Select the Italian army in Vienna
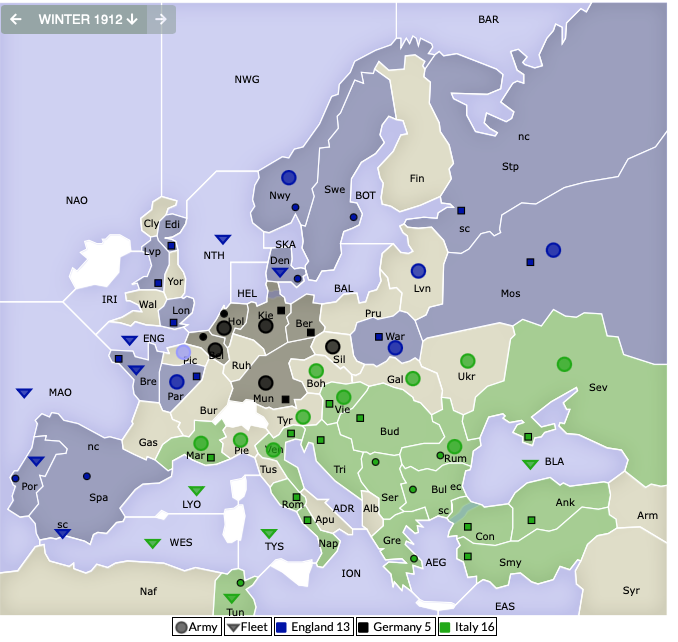Viewport: 678px width, 642px height. click(343, 397)
